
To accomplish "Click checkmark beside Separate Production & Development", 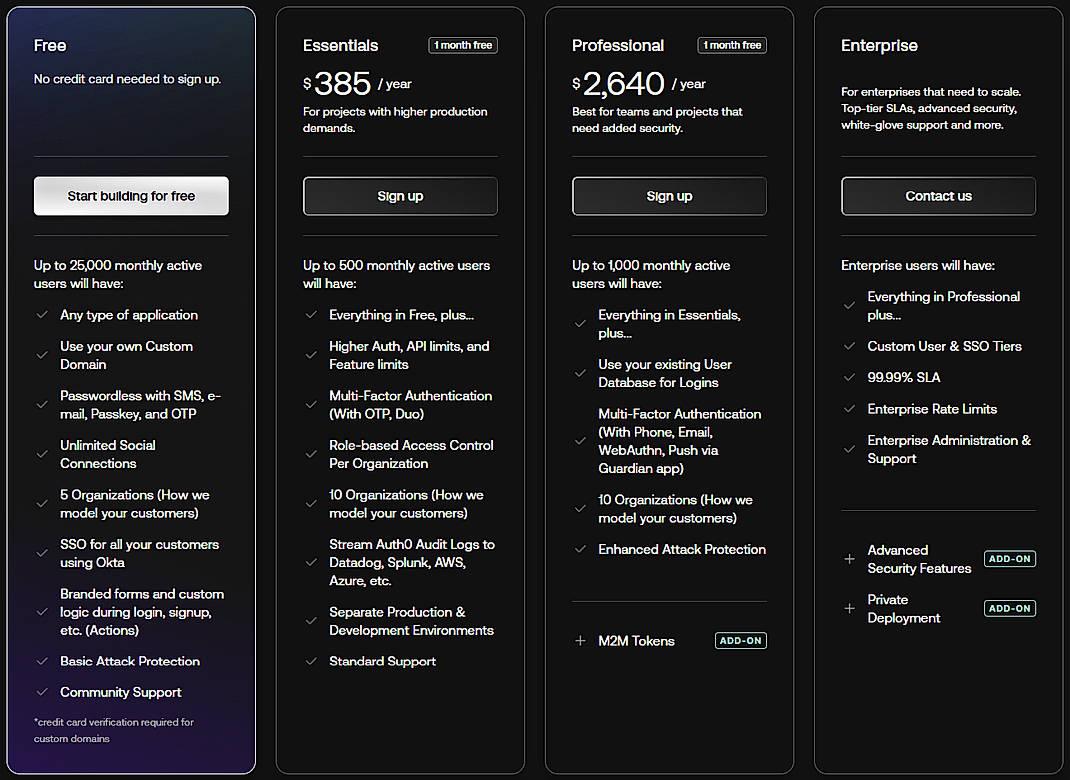I will (311, 621).
